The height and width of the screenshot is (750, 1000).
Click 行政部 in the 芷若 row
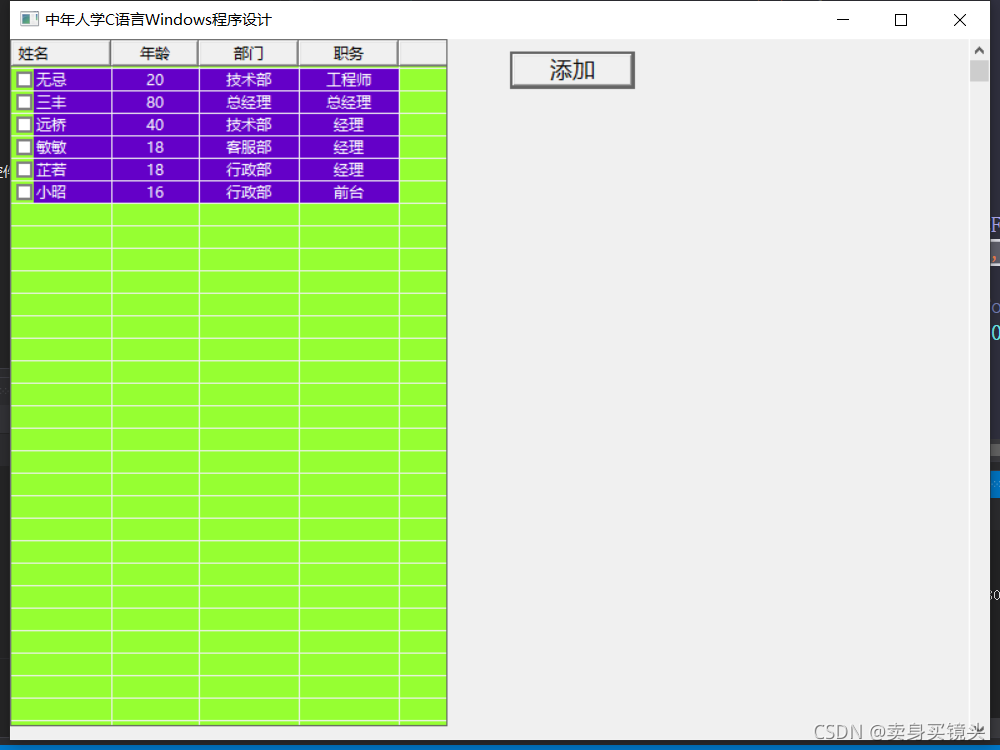tap(249, 170)
